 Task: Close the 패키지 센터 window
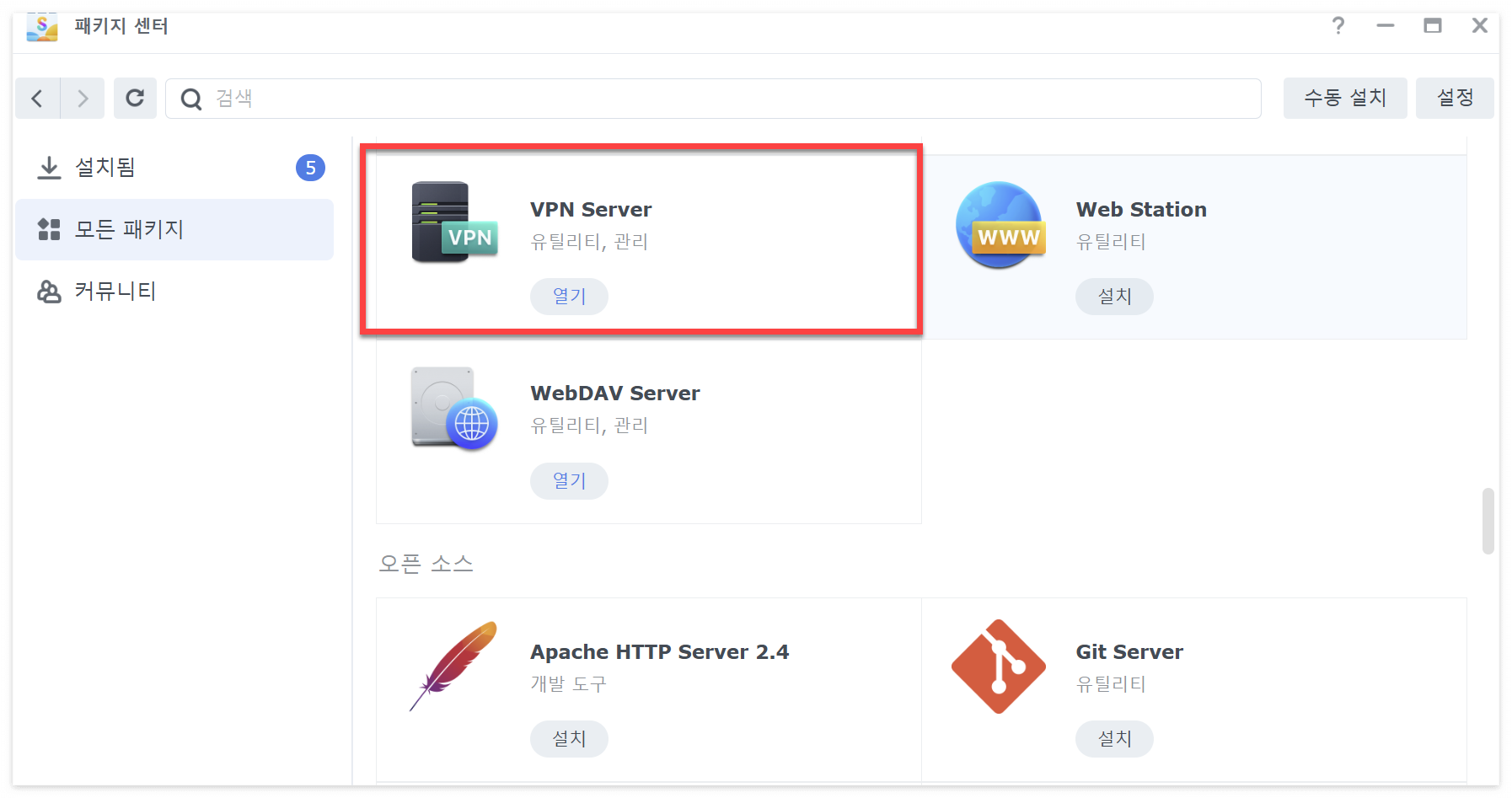[1480, 26]
